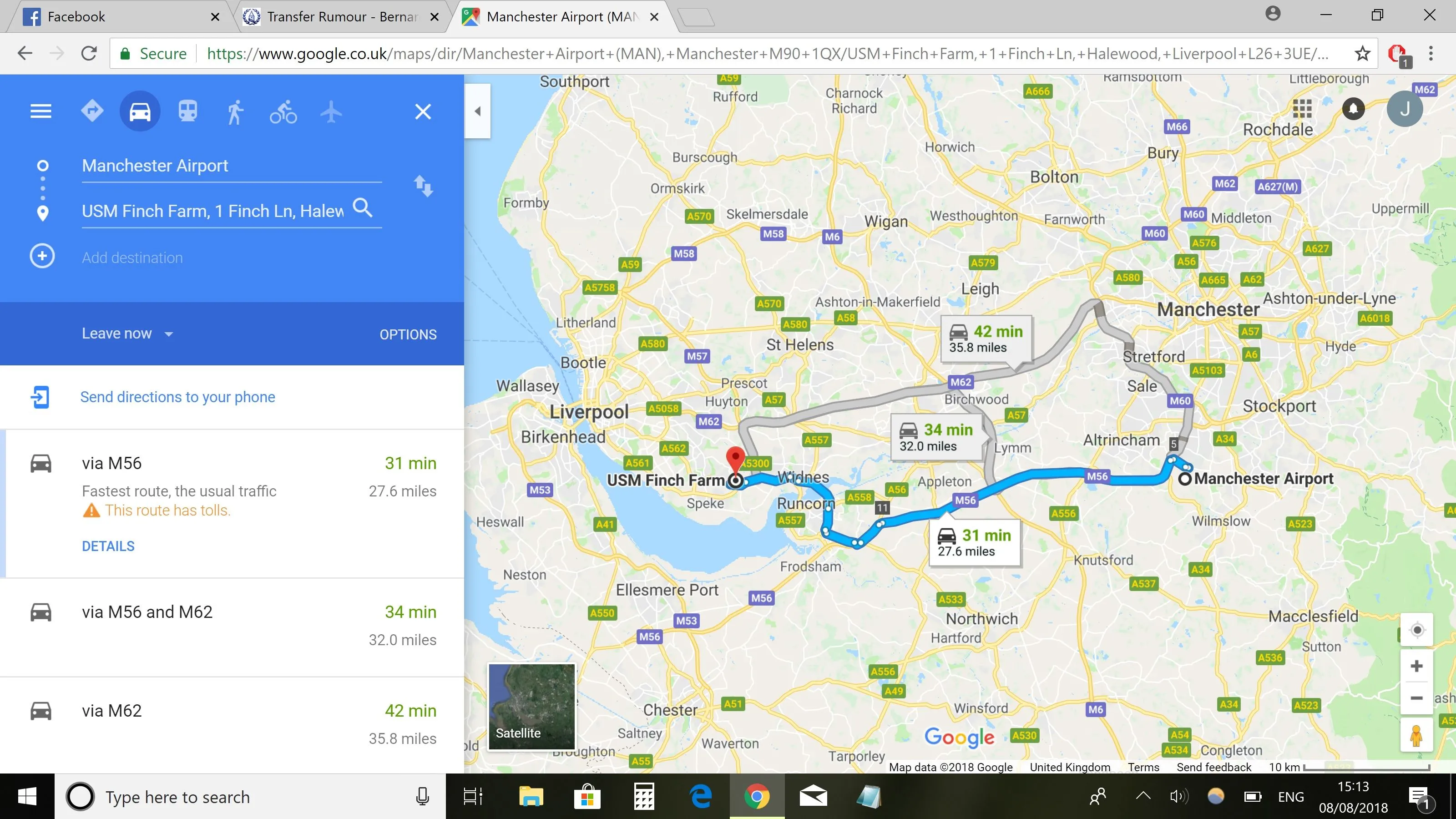Select the cycling travel mode icon
This screenshot has height=819, width=1456.
pyautogui.click(x=283, y=111)
